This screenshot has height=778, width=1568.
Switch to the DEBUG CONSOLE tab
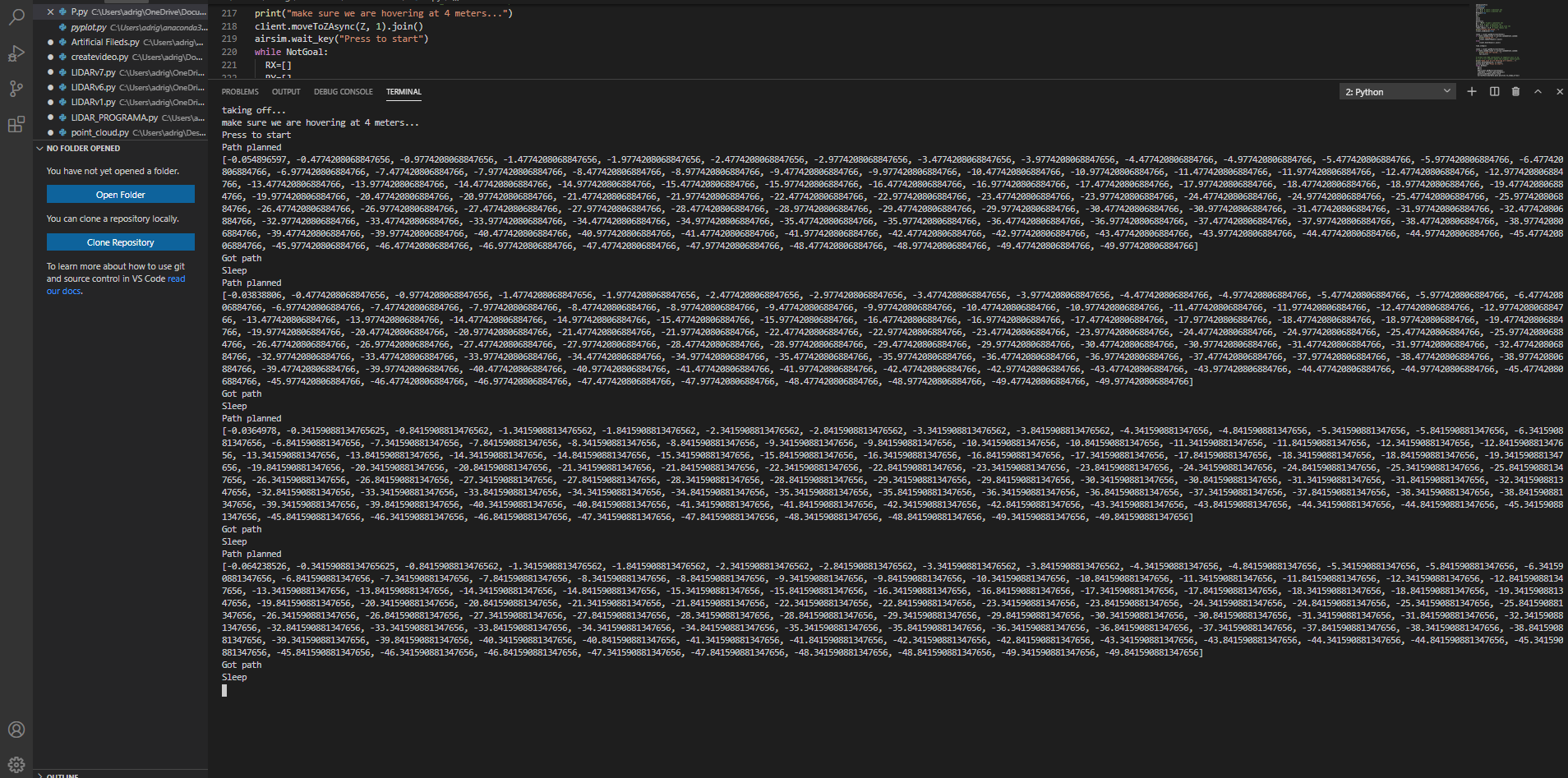coord(344,91)
